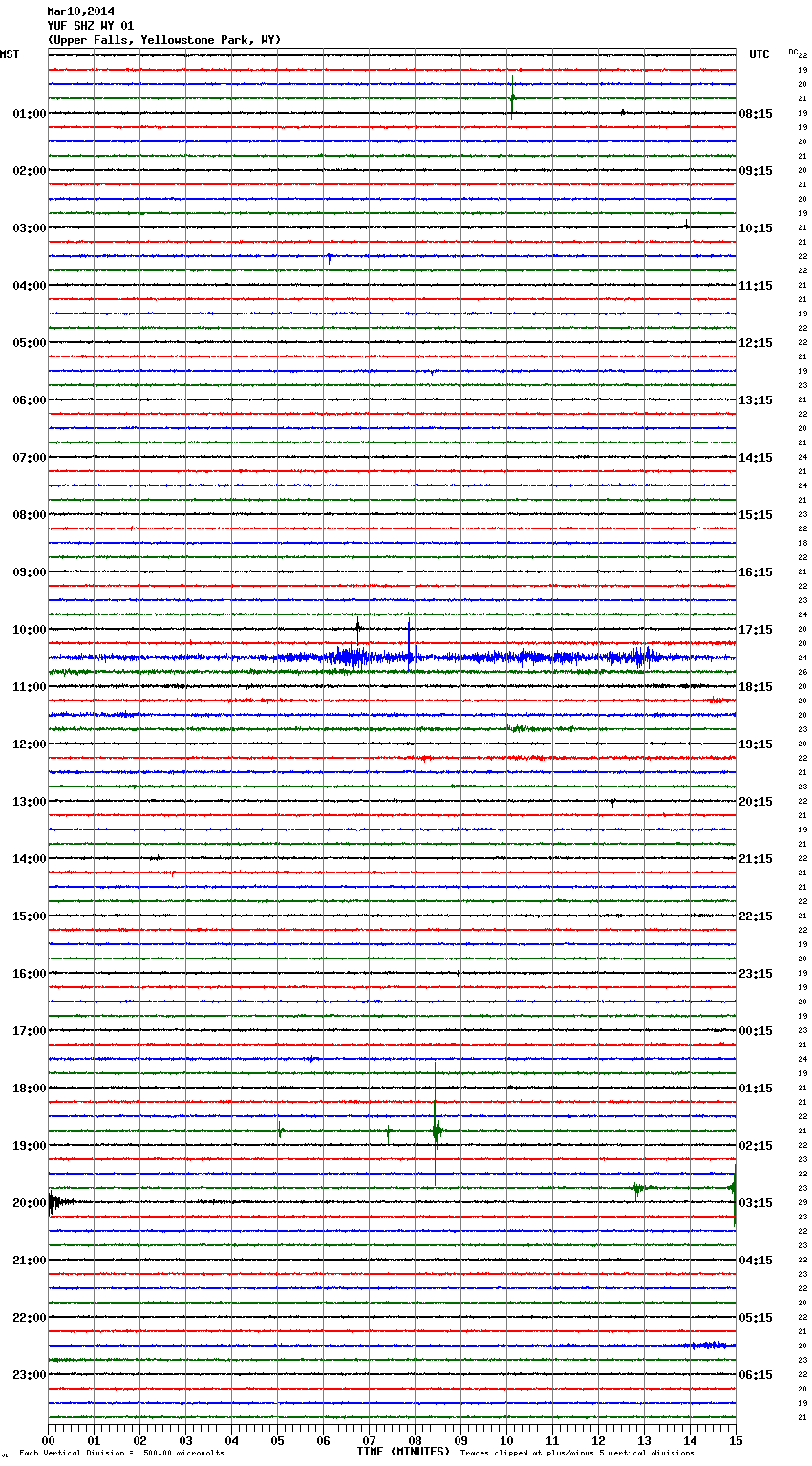Click the blue noise burst at end of the 22:30 trace
The width and height of the screenshot is (812, 1466).
[711, 1346]
